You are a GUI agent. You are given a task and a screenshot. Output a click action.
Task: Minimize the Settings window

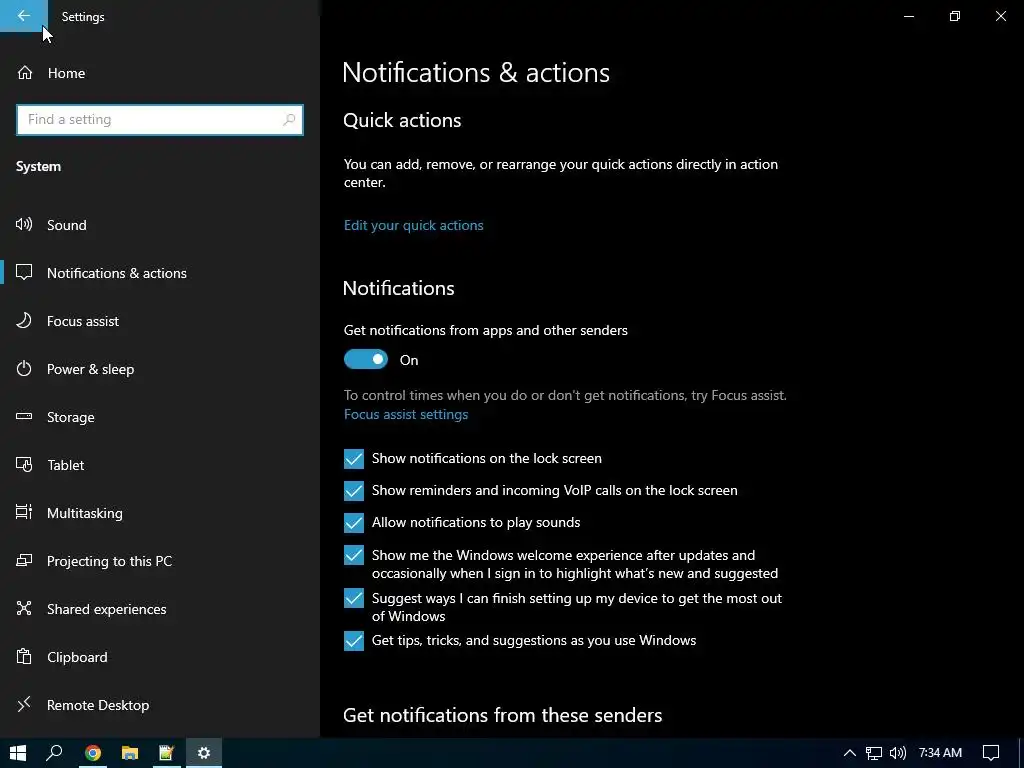point(908,16)
